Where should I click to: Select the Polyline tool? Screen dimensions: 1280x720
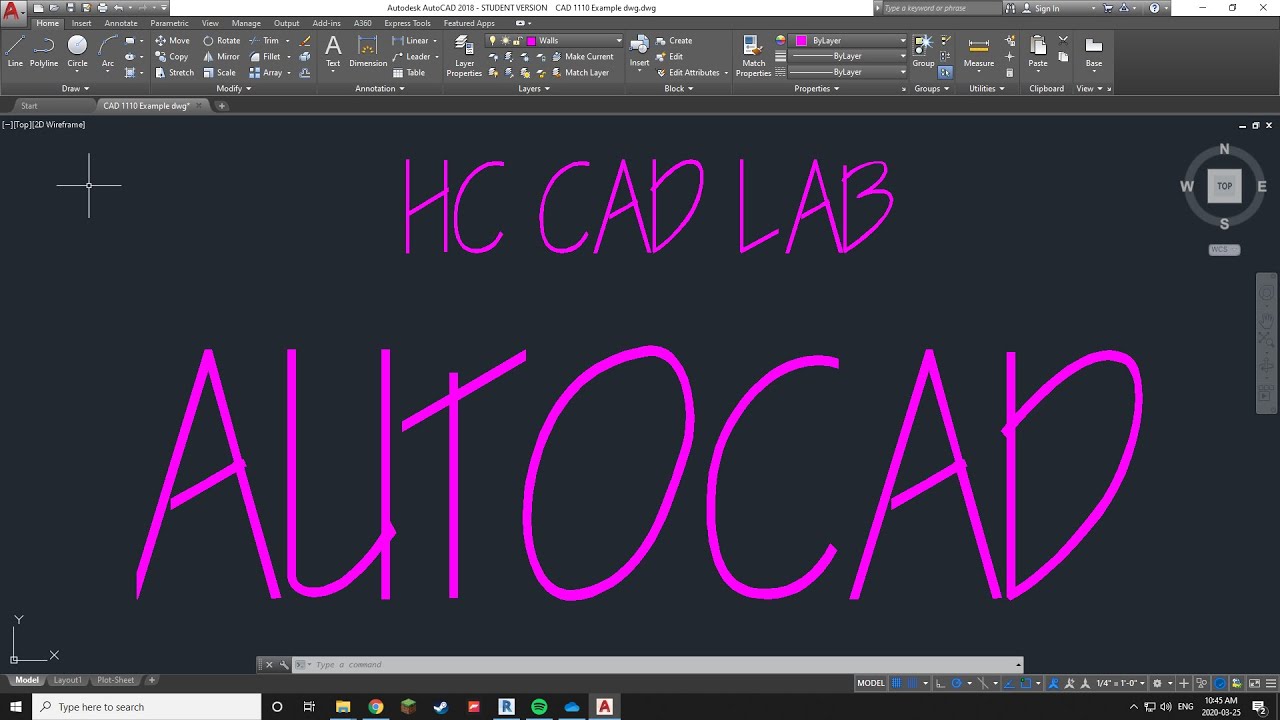(x=44, y=50)
